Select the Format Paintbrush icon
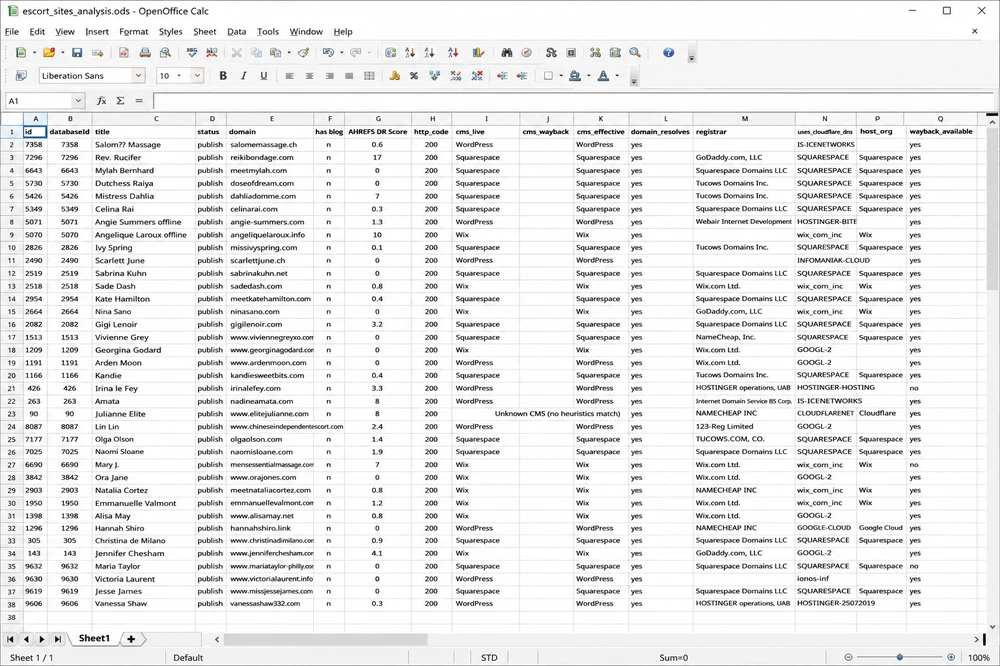 pyautogui.click(x=304, y=53)
